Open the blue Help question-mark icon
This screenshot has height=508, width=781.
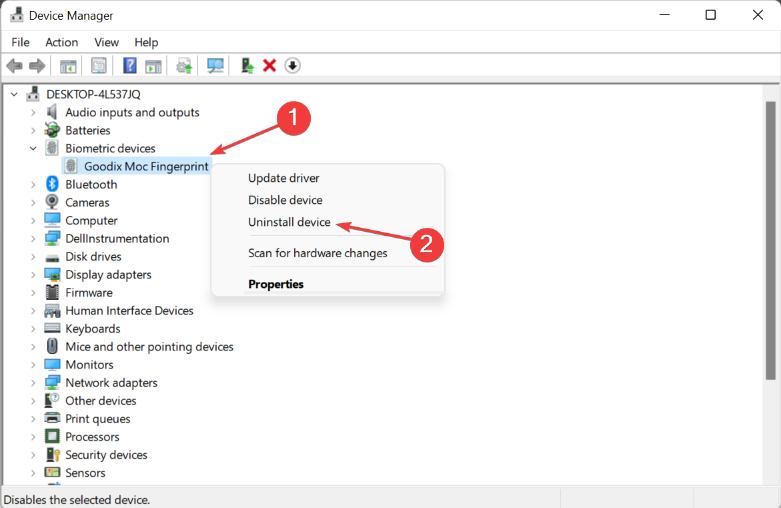point(130,66)
